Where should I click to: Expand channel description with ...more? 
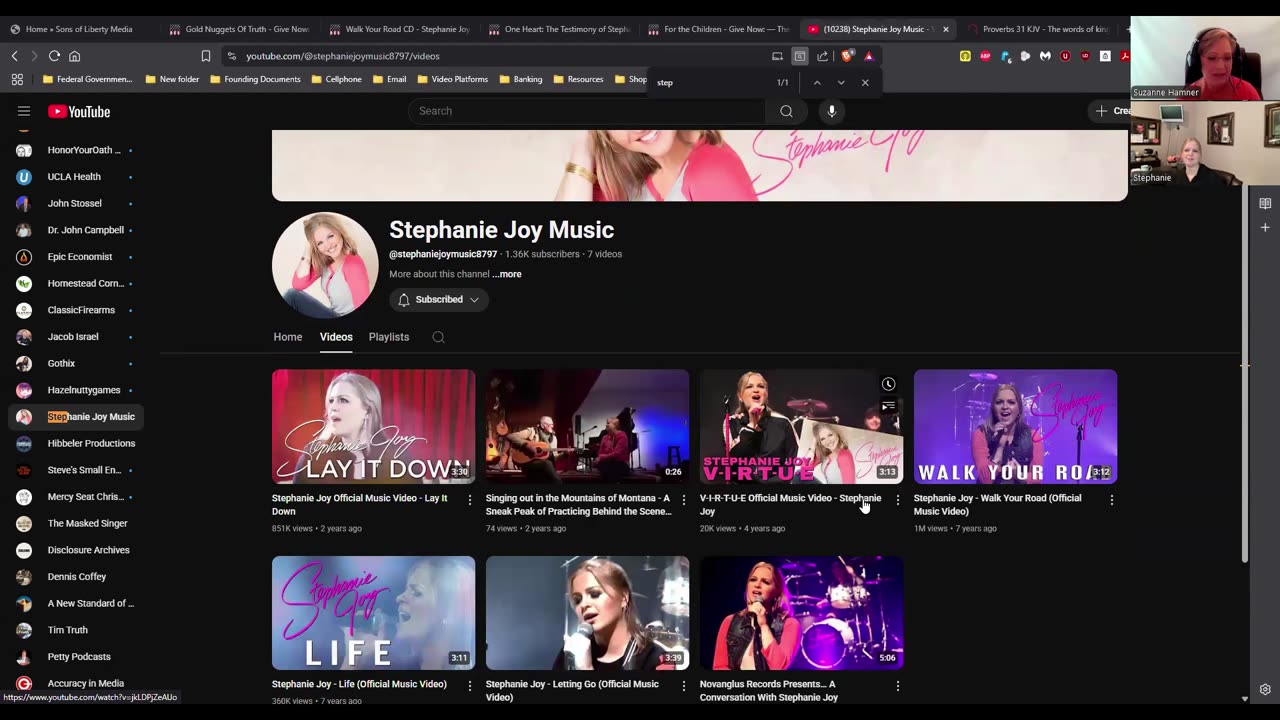[507, 274]
